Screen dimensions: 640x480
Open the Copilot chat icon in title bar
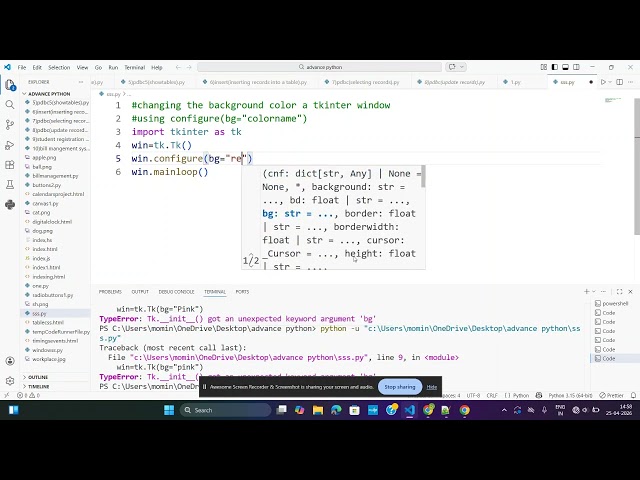coord(452,67)
